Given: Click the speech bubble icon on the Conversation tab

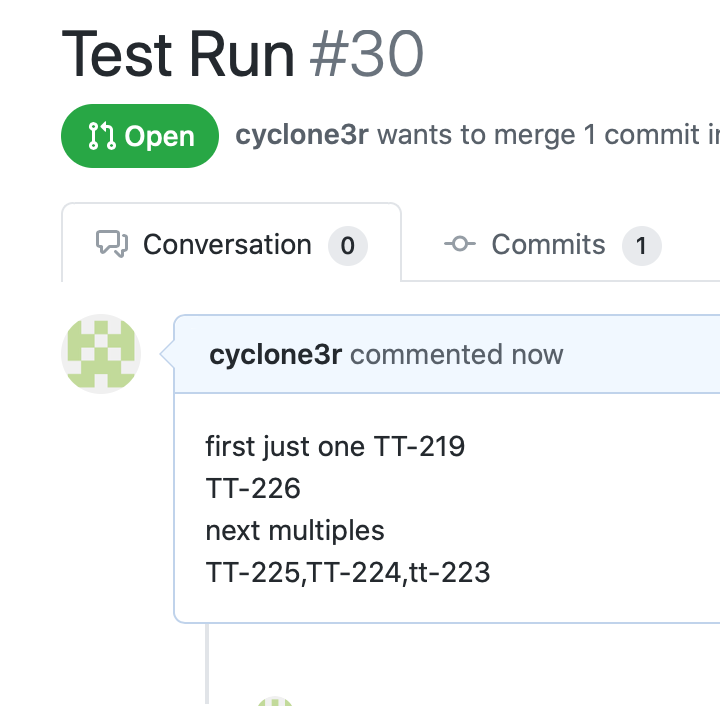Looking at the screenshot, I should point(111,244).
